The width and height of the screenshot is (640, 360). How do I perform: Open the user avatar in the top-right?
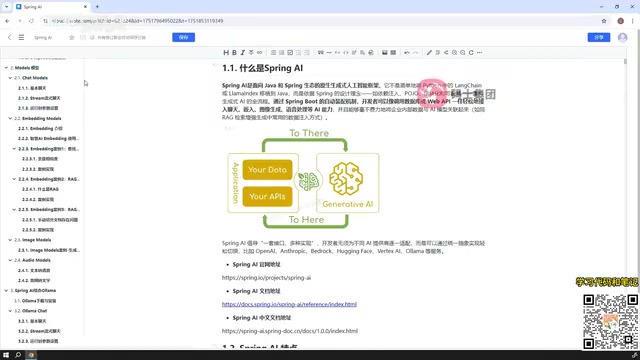622,38
